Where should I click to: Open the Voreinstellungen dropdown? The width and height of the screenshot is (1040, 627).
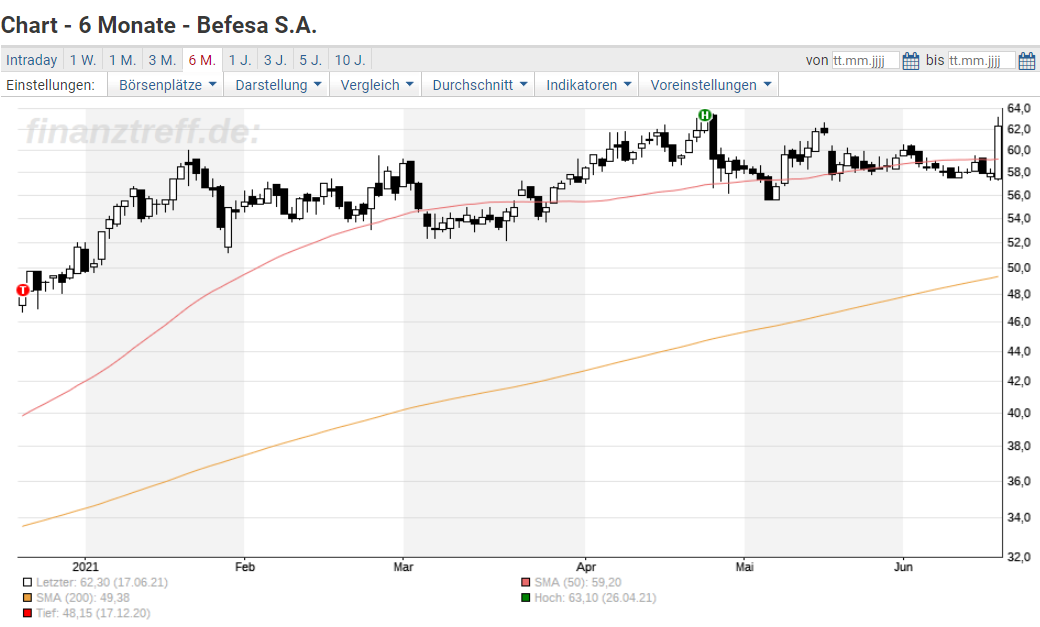[x=710, y=85]
